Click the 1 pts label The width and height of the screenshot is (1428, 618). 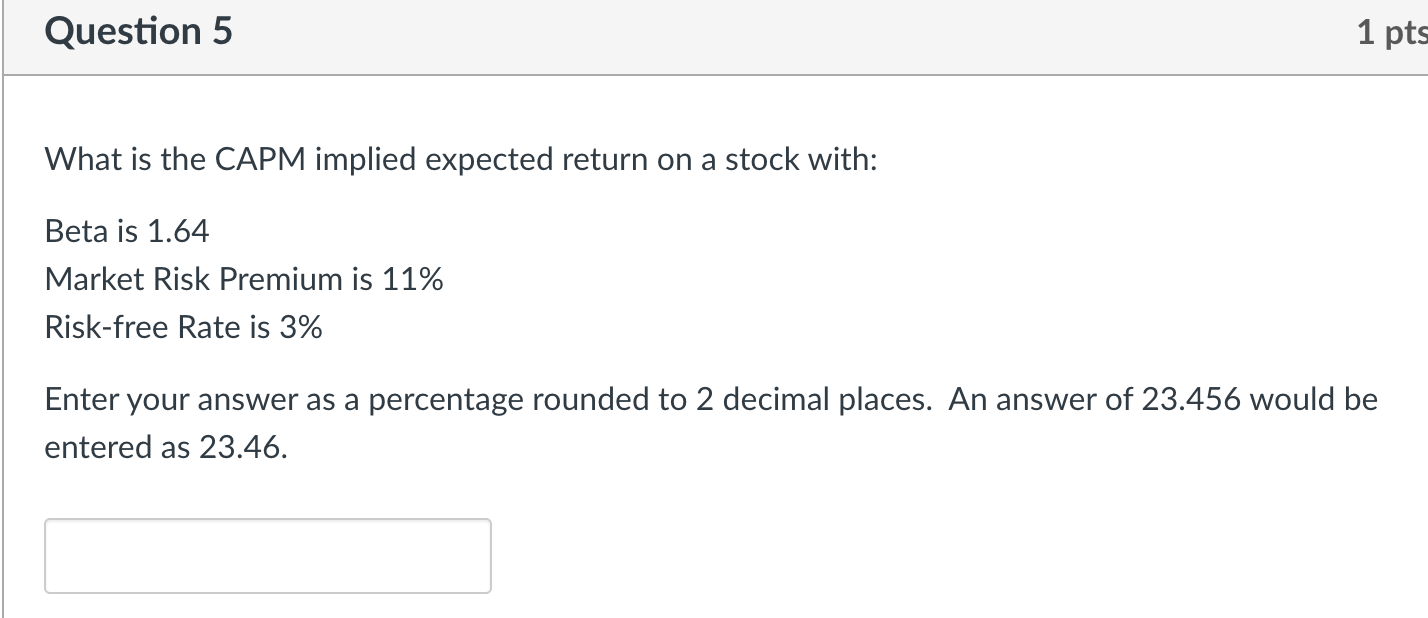coord(1398,31)
